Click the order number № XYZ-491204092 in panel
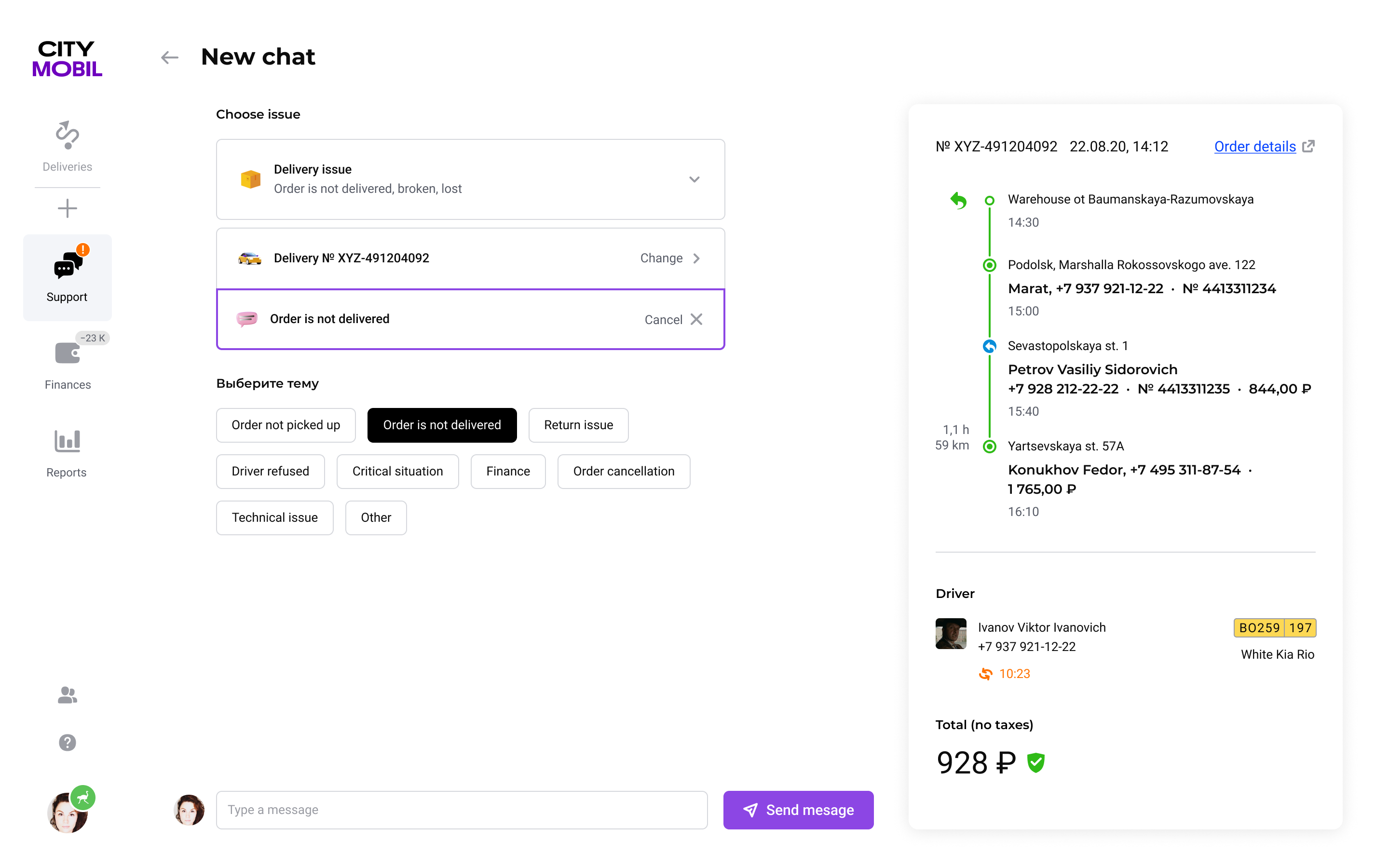 996,147
